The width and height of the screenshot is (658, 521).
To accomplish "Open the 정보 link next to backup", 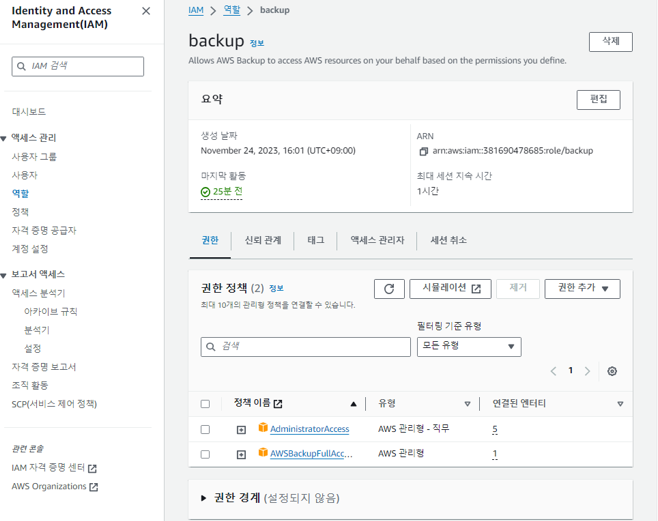I will pyautogui.click(x=257, y=43).
